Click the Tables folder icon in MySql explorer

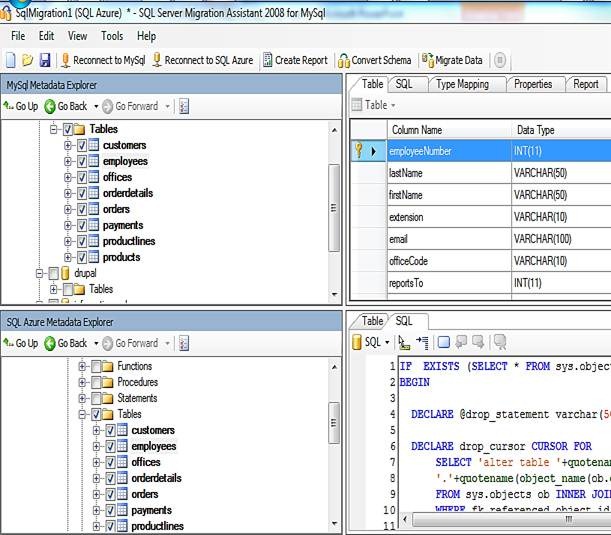point(79,129)
